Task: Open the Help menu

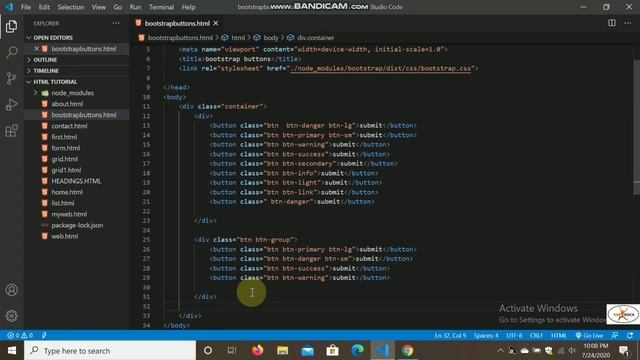Action: 188,7
